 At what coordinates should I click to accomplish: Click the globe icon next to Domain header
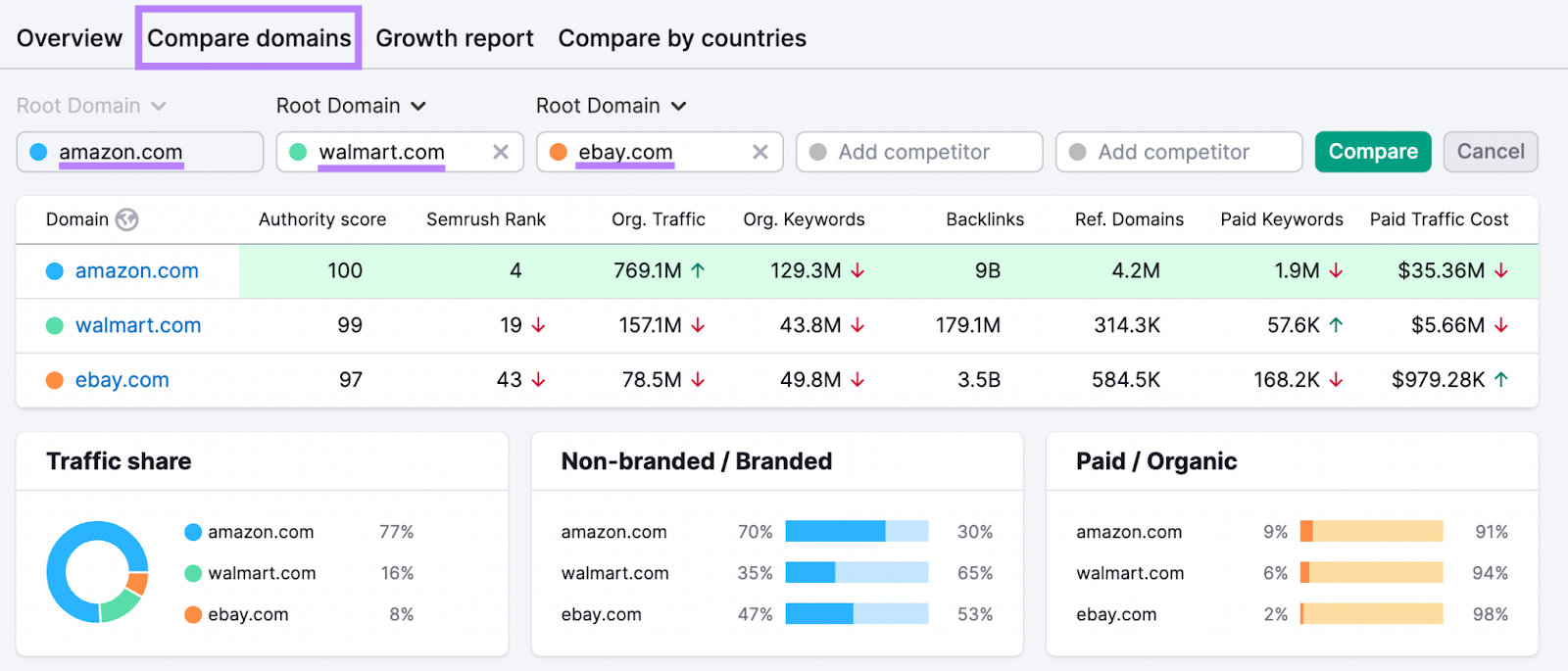[x=126, y=219]
